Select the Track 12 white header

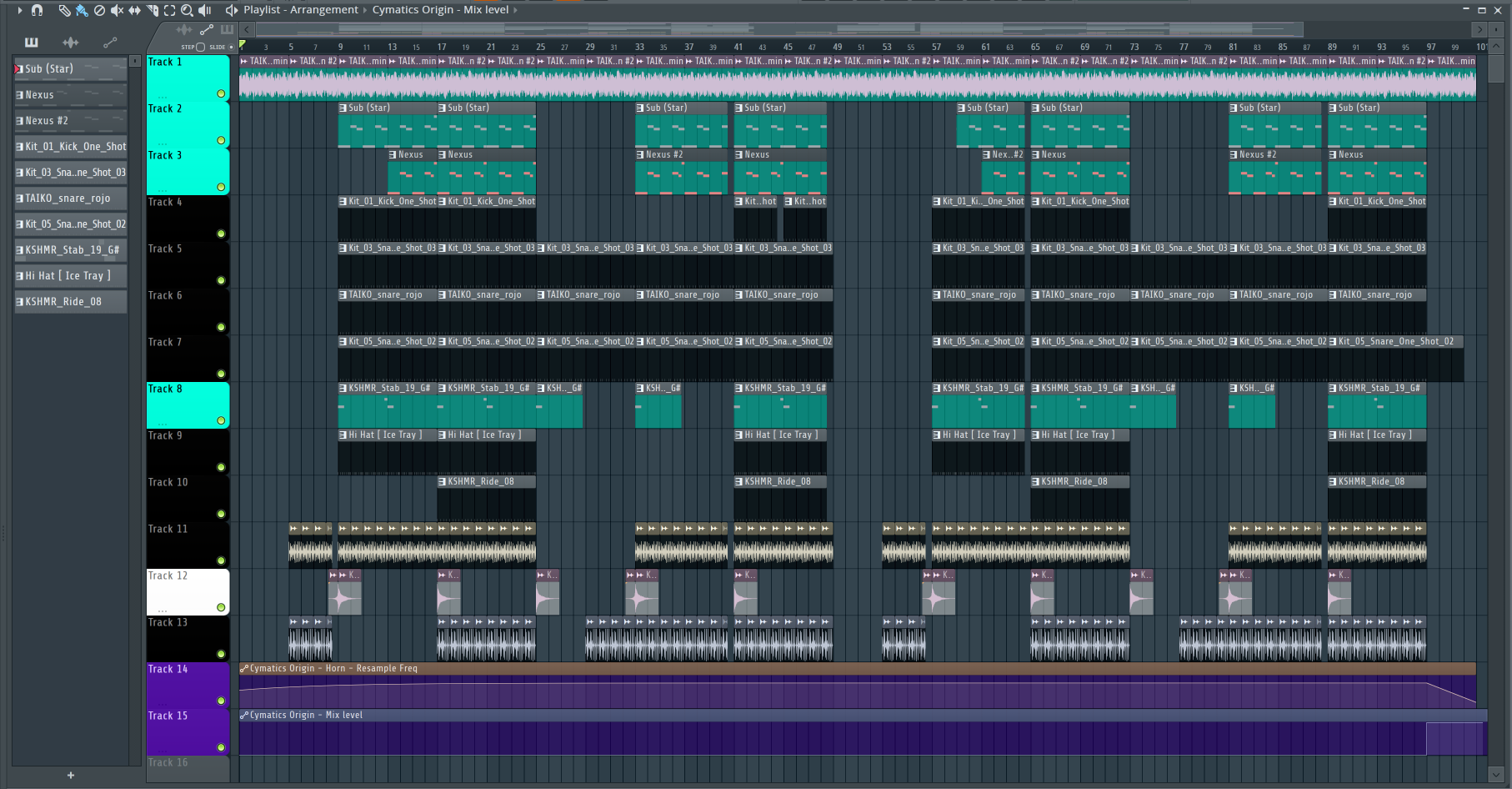tap(188, 592)
